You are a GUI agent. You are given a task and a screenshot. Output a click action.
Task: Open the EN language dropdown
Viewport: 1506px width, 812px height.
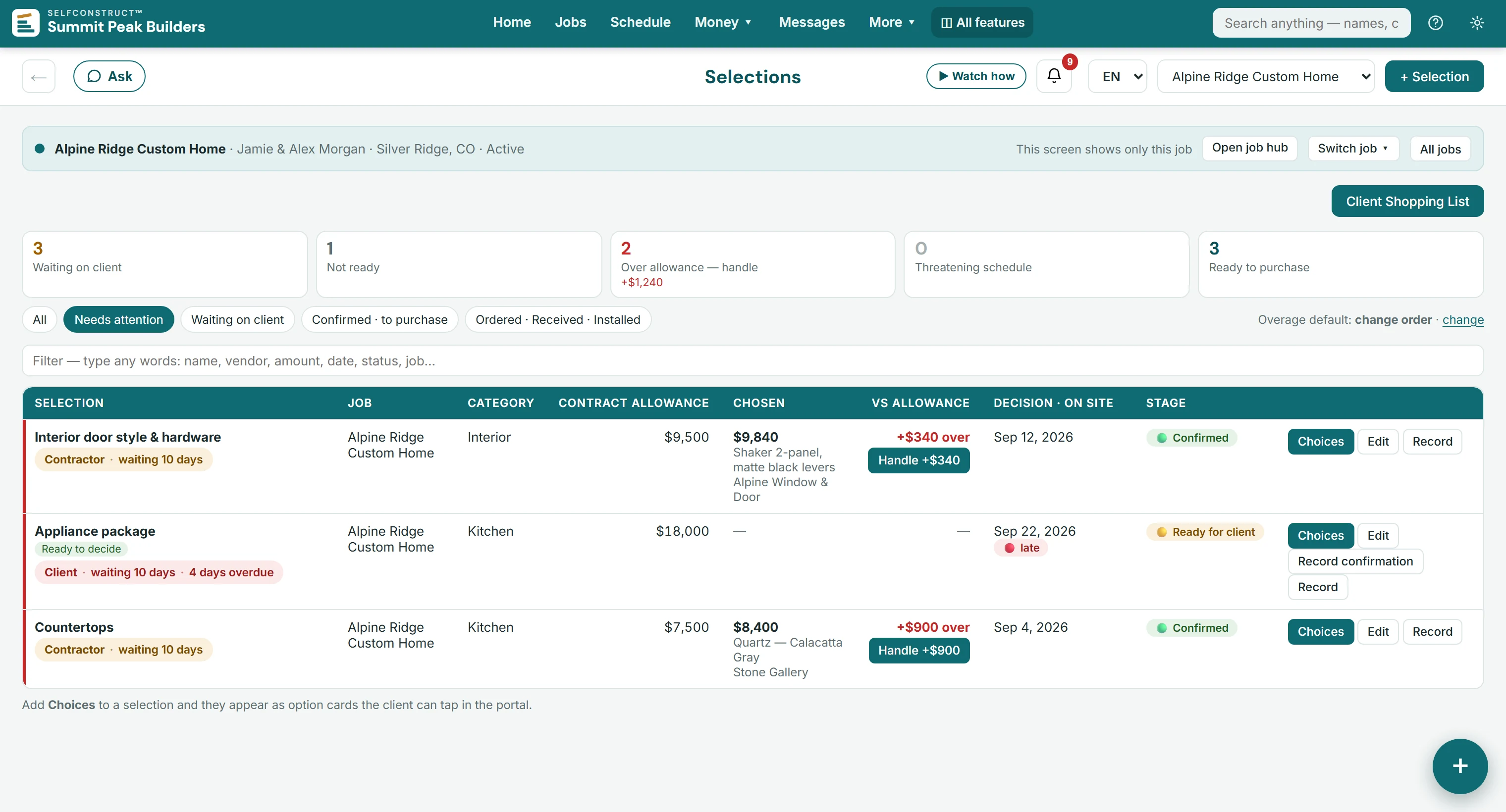(1117, 77)
